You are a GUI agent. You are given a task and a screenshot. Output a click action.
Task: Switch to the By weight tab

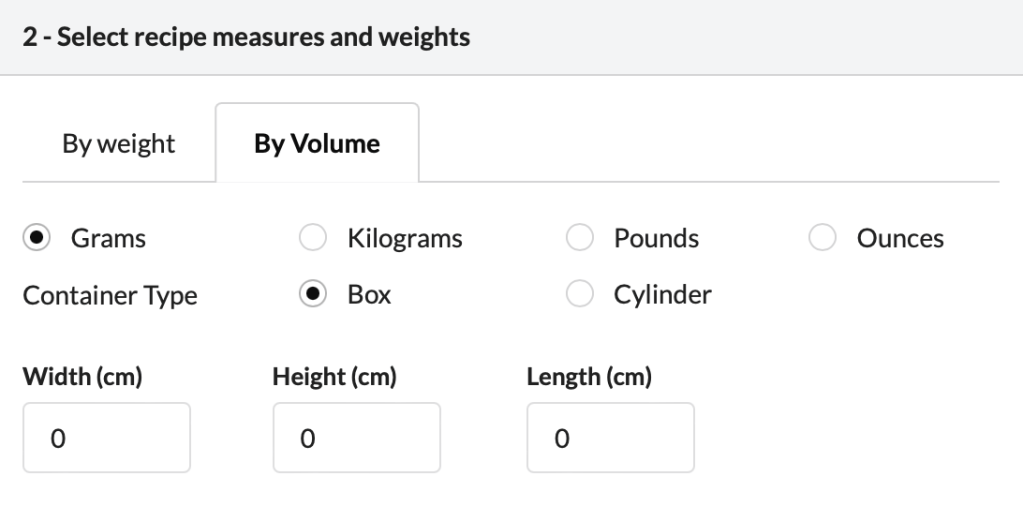pyautogui.click(x=118, y=144)
